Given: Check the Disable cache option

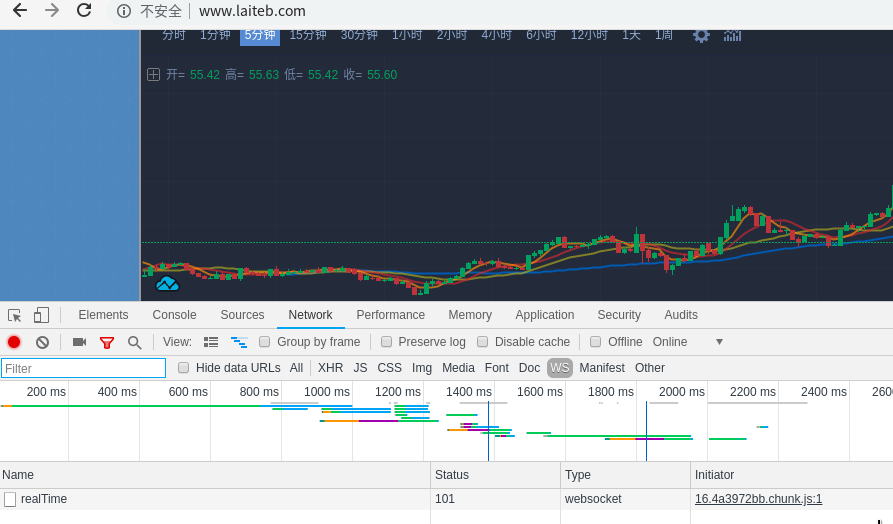Looking at the screenshot, I should [483, 342].
